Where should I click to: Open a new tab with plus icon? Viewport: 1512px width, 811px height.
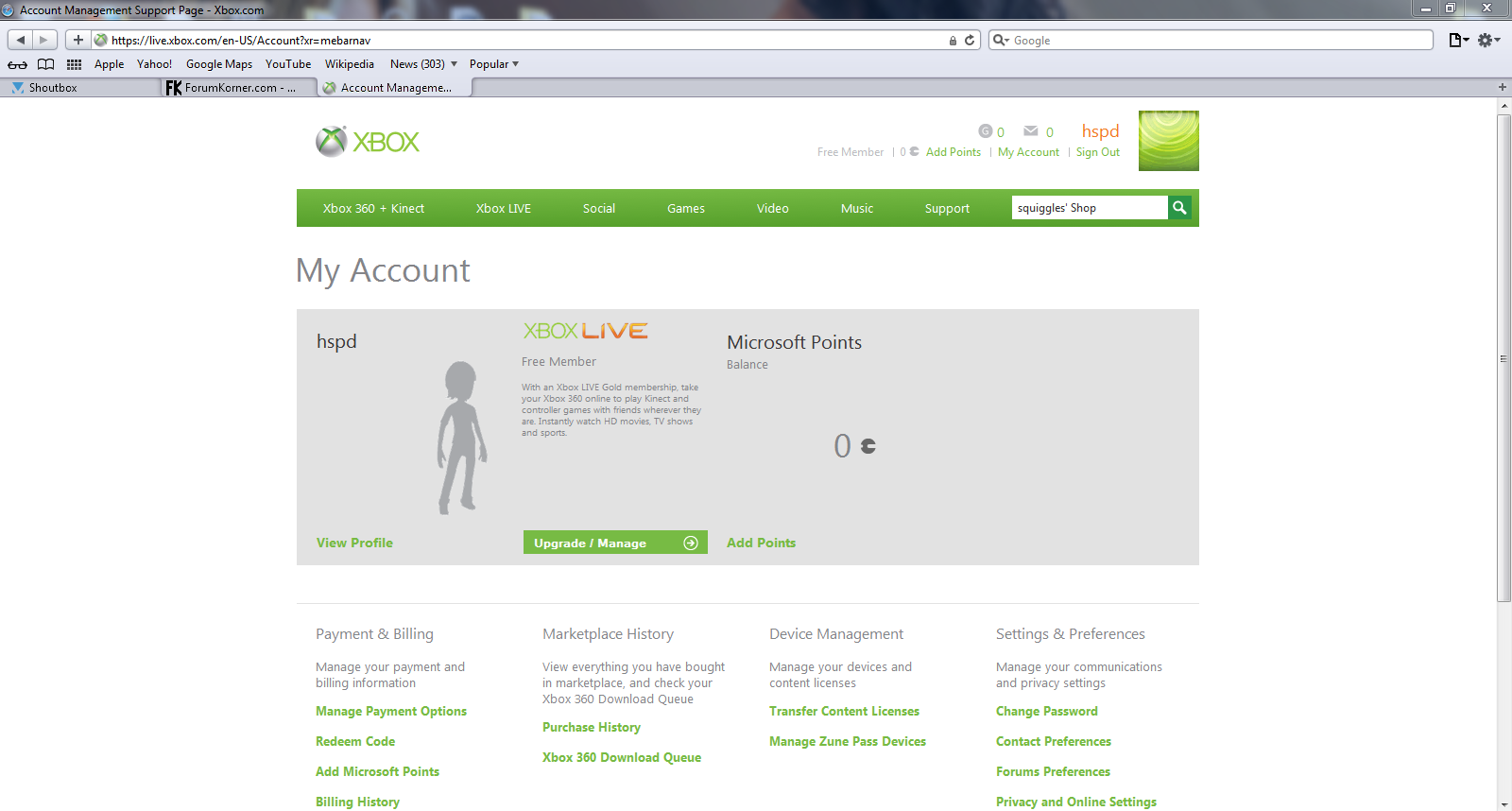tap(1503, 87)
